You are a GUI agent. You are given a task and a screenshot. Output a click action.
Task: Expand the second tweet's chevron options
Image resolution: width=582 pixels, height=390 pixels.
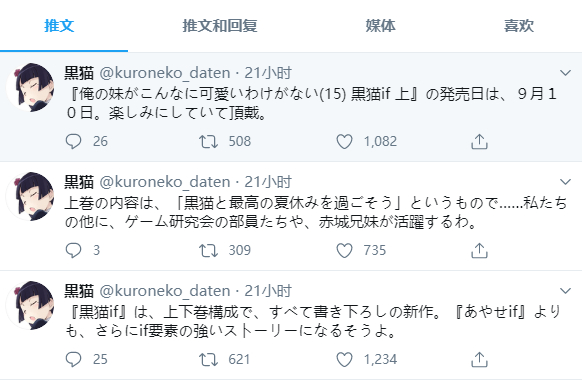click(x=565, y=182)
